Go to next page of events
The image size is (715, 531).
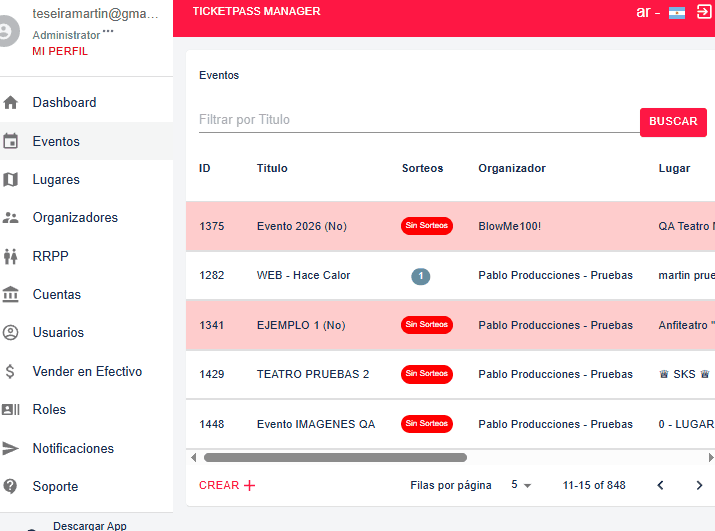pos(699,485)
